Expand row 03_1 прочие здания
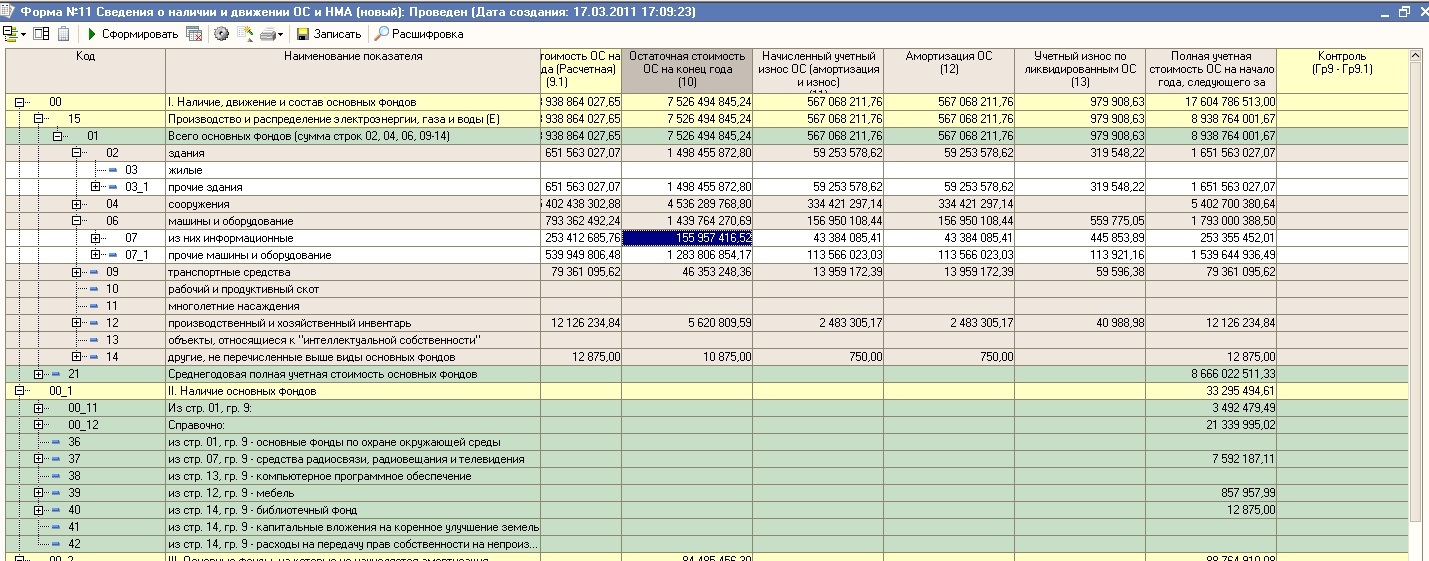This screenshot has width=1429, height=561. click(95, 187)
